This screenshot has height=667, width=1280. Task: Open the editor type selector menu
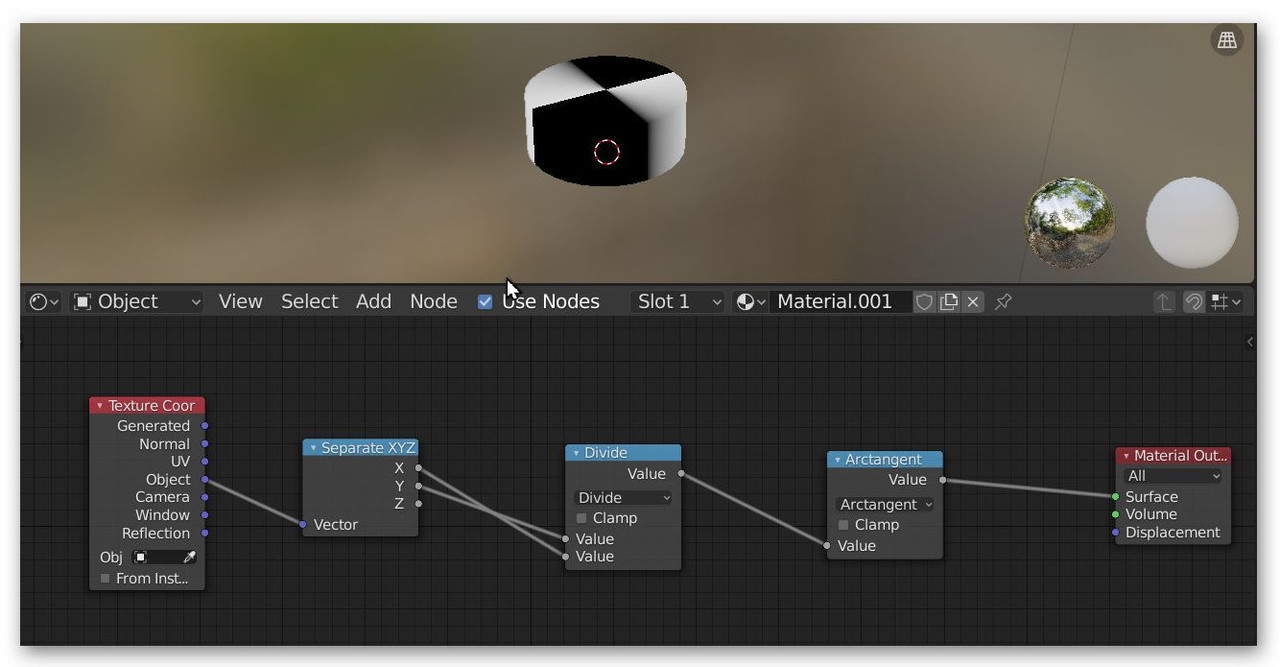point(44,302)
